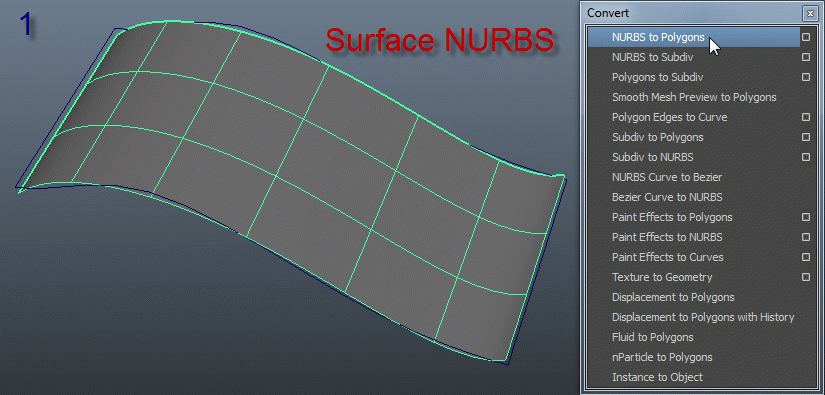825x395 pixels.
Task: Open option box for Subdiv to Polygons
Action: tap(806, 137)
